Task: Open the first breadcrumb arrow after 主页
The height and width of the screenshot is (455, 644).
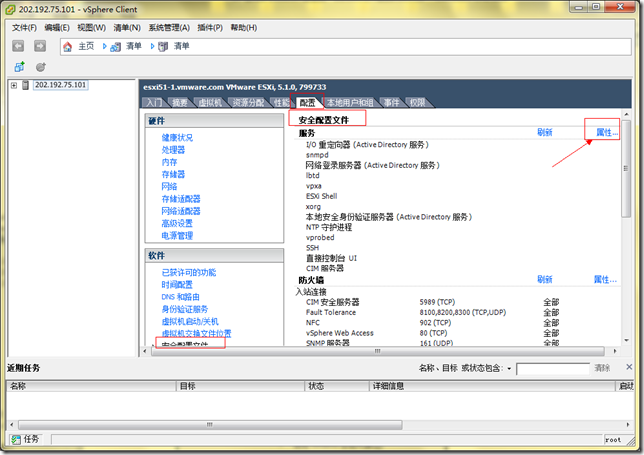Action: (x=104, y=46)
